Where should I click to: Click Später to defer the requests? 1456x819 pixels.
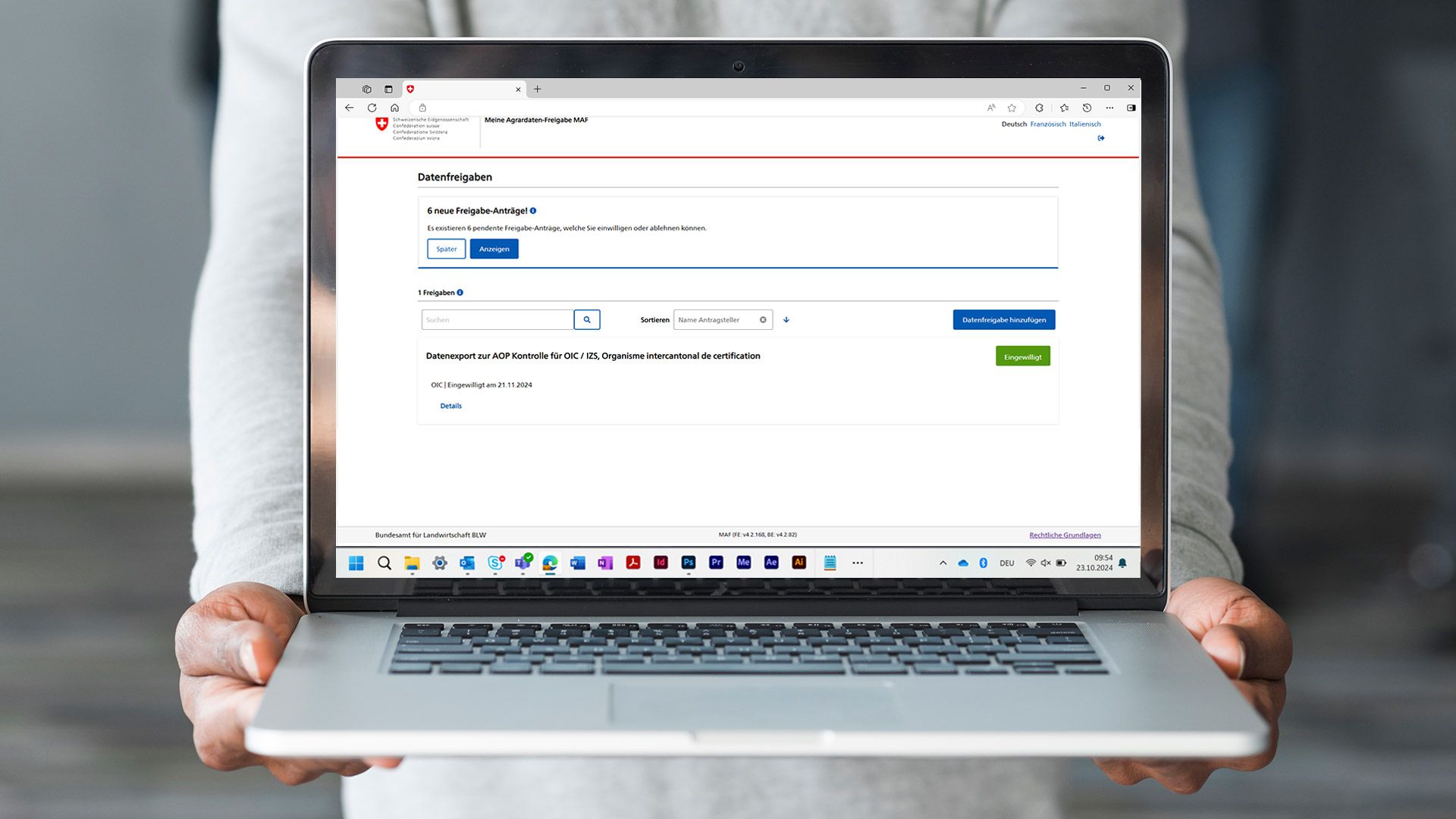[x=445, y=248]
